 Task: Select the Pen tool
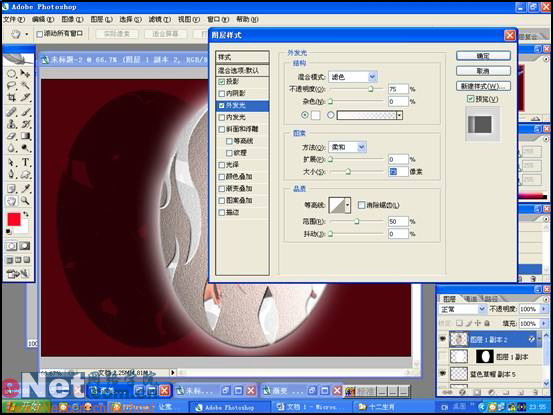pyautogui.click(x=11, y=175)
